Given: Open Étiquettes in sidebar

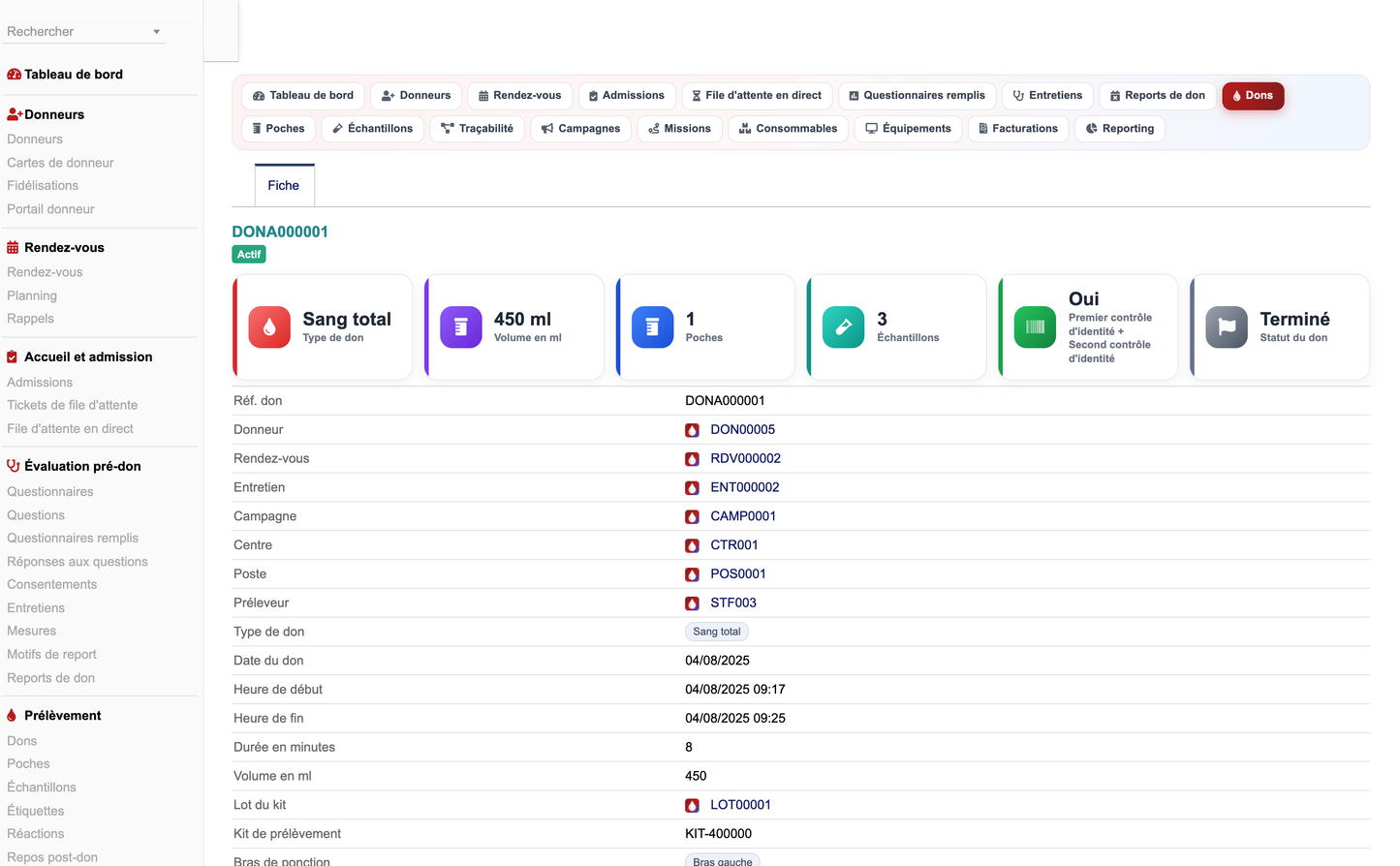Looking at the screenshot, I should [x=36, y=812].
